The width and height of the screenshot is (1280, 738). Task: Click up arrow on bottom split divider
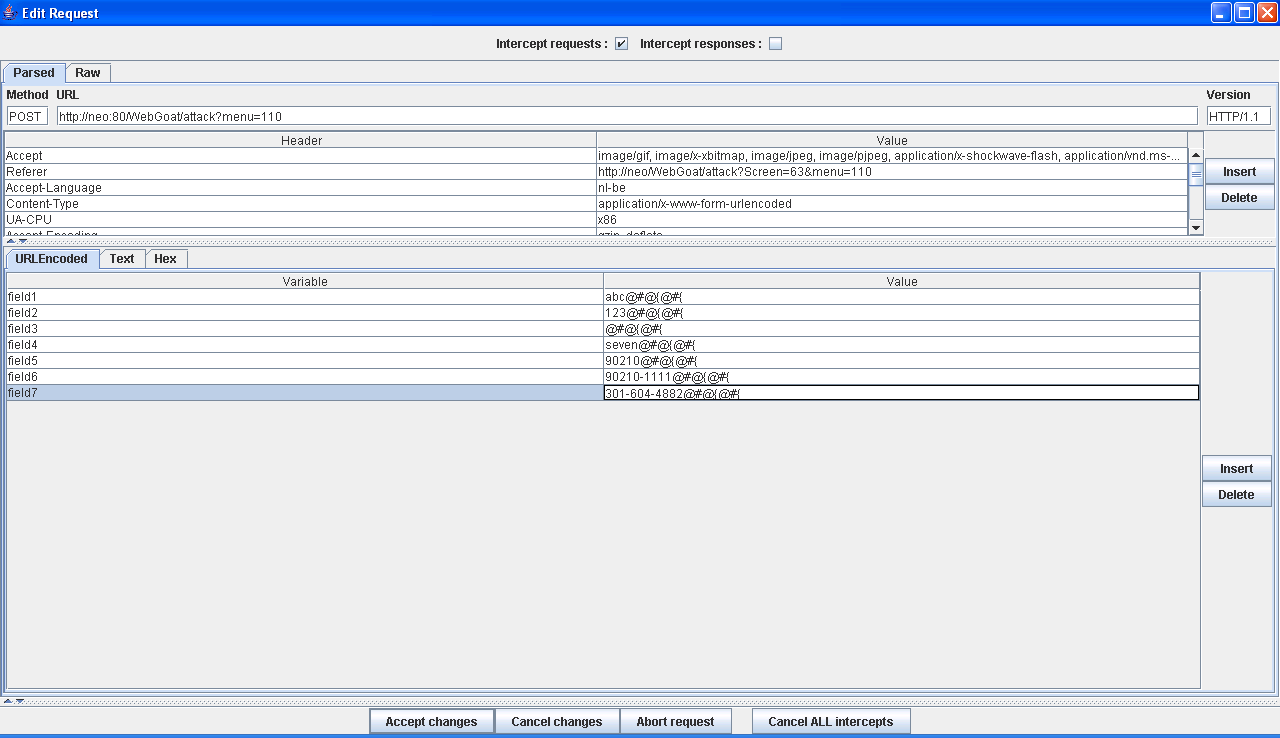(8, 701)
